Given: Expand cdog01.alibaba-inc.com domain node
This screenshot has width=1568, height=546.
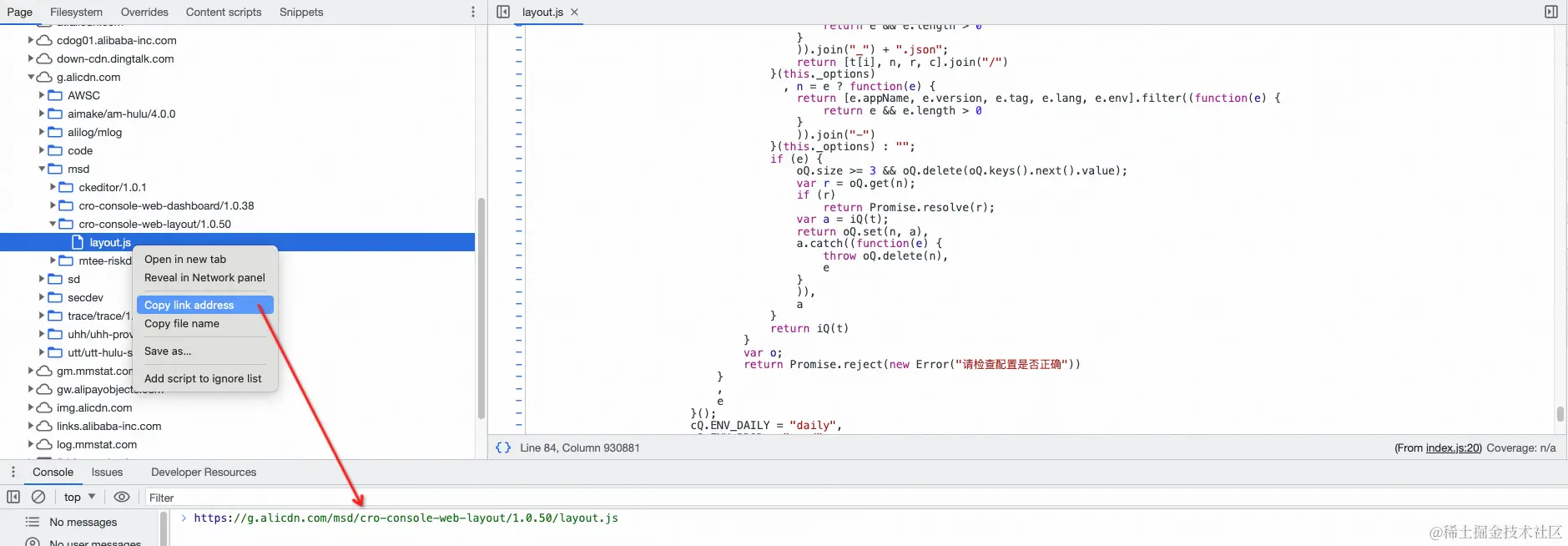Looking at the screenshot, I should pos(31,40).
